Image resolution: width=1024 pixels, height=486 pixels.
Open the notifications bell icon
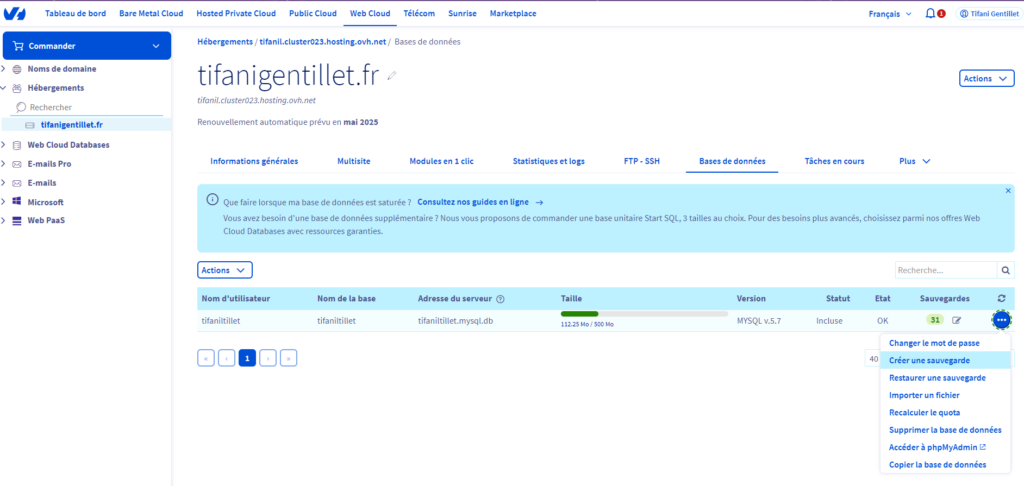[x=931, y=14]
